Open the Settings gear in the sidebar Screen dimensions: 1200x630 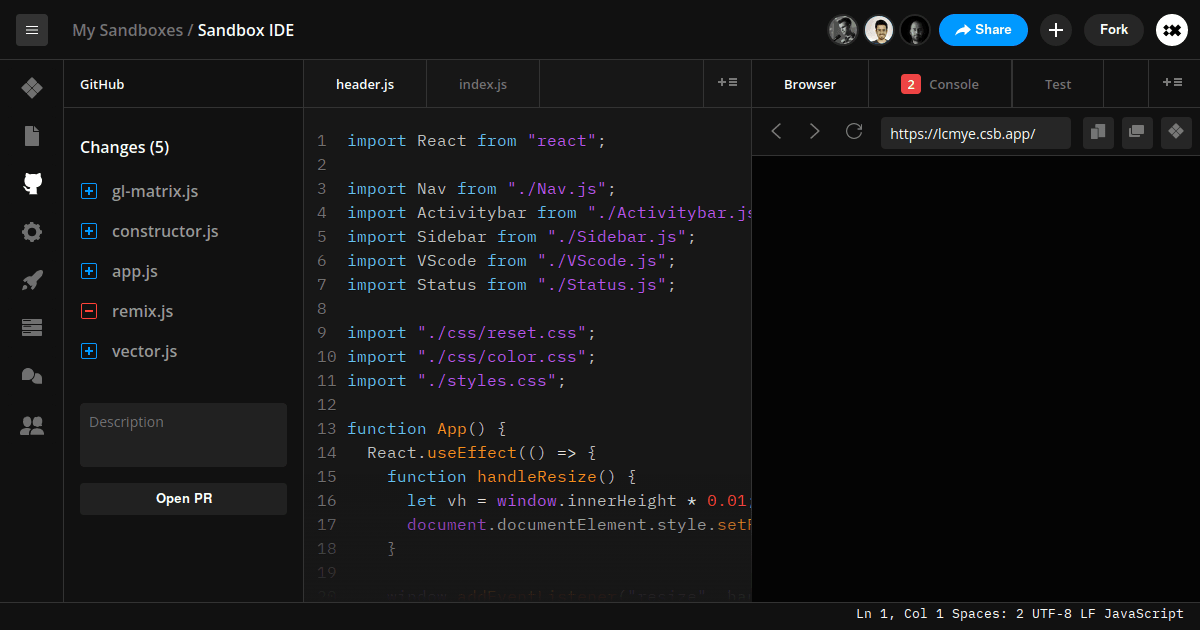click(31, 231)
